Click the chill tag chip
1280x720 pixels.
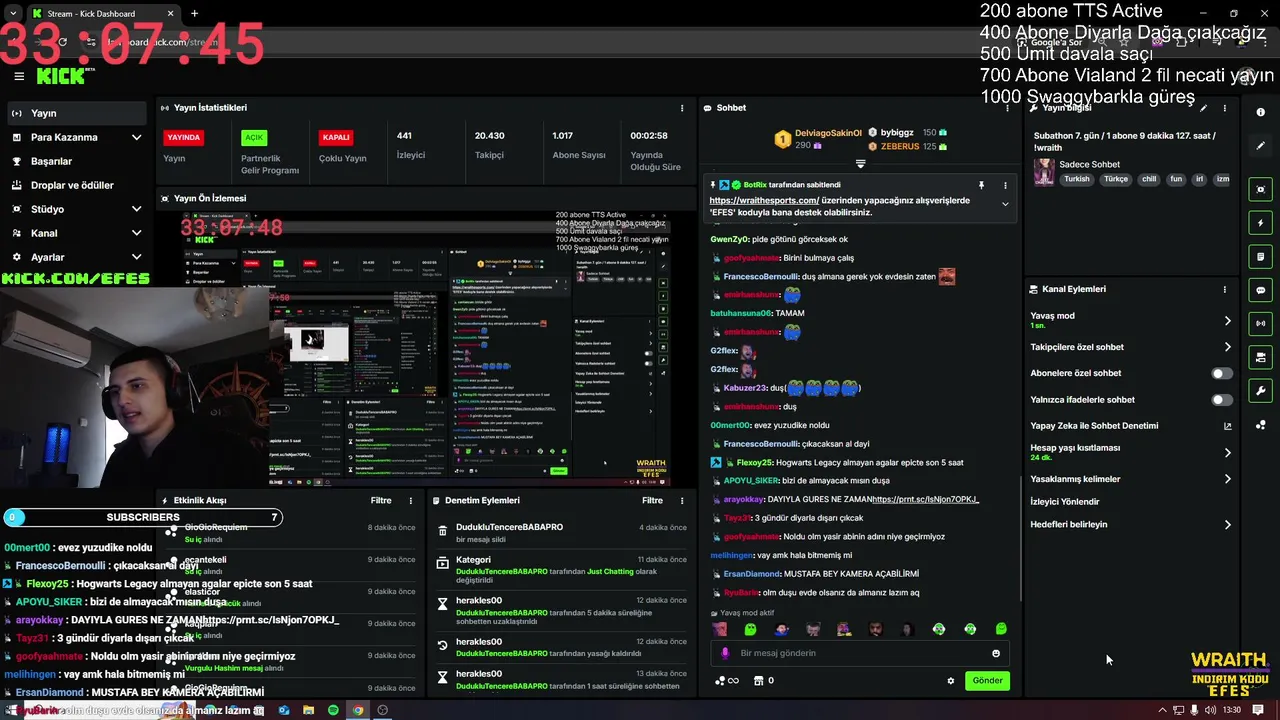point(1149,179)
